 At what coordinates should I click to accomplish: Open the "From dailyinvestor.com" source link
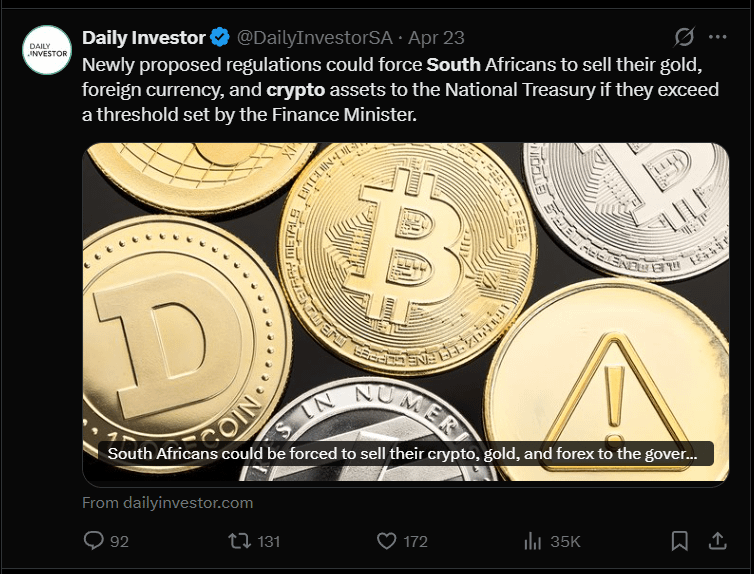(x=167, y=502)
